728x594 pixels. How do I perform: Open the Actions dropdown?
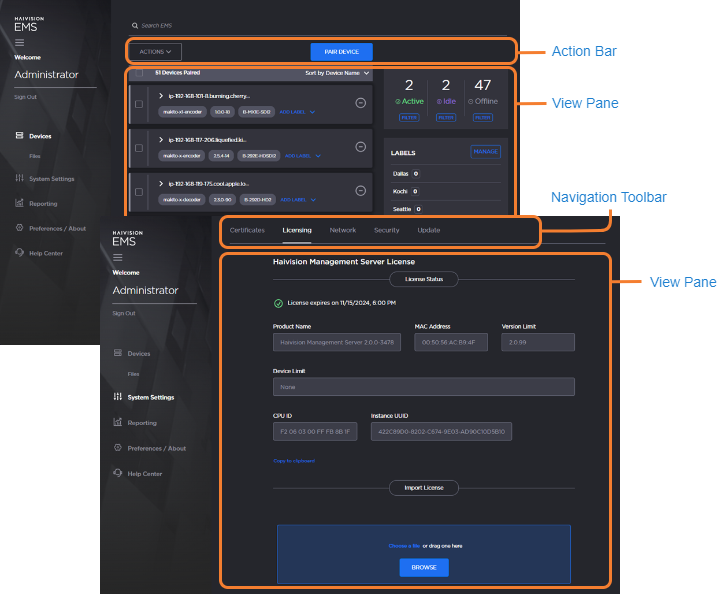coord(155,51)
